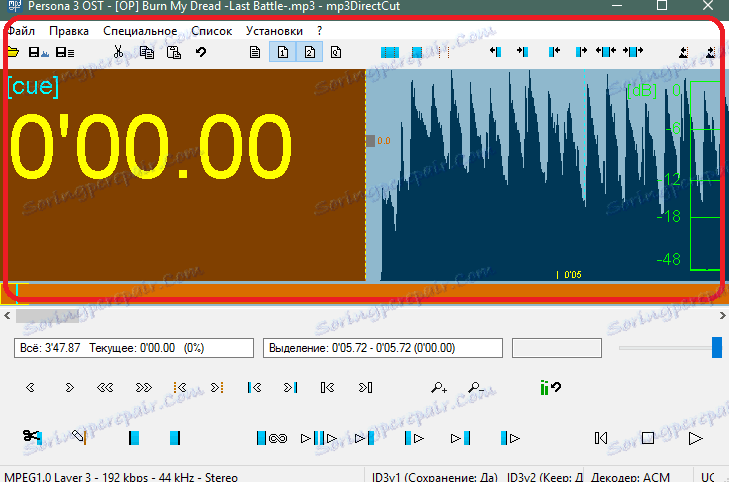Play up to selection start button
The height and width of the screenshot is (482, 729).
pyautogui.click(x=364, y=438)
